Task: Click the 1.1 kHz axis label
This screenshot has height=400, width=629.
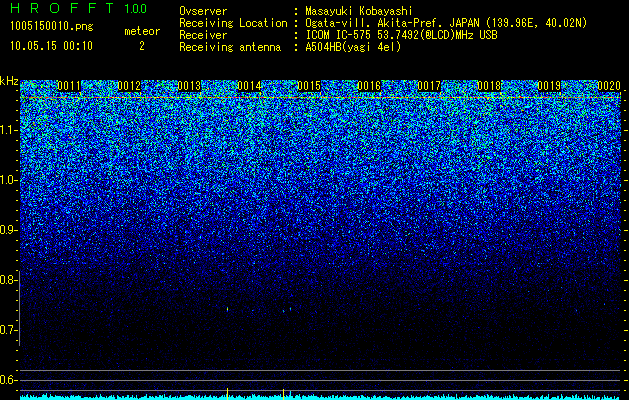Action: (x=8, y=130)
